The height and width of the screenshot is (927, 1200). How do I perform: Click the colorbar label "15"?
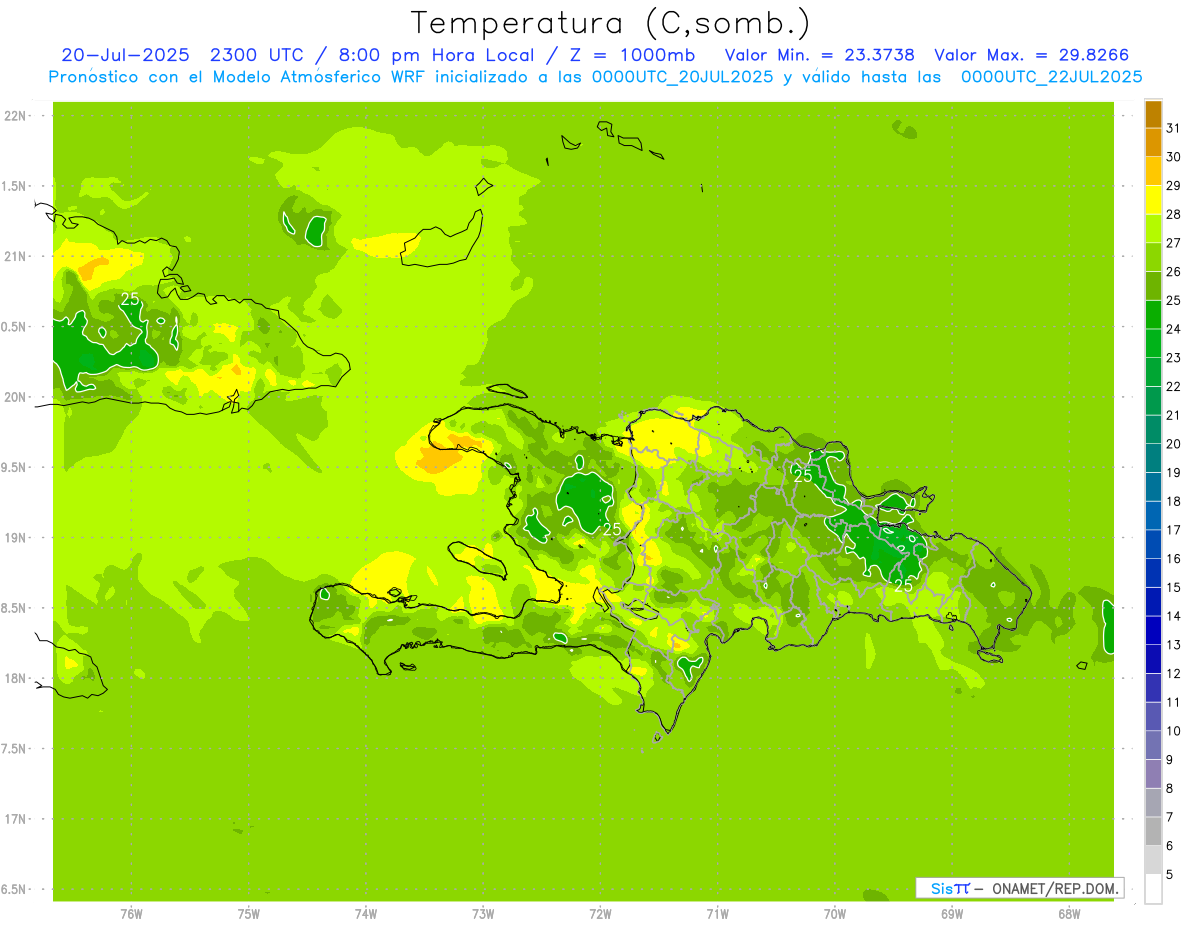1173,588
